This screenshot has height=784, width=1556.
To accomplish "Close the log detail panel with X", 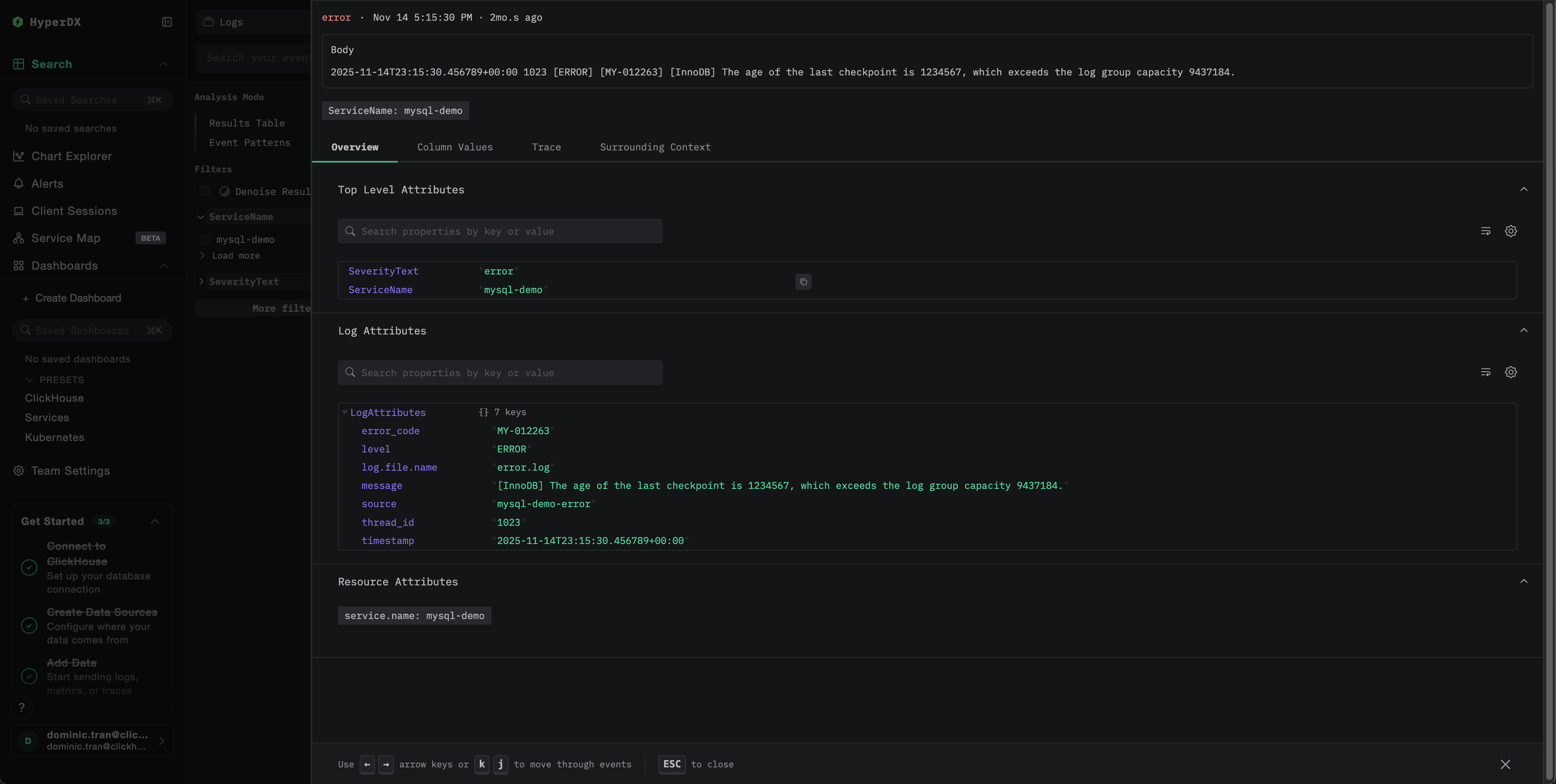I will 1505,764.
